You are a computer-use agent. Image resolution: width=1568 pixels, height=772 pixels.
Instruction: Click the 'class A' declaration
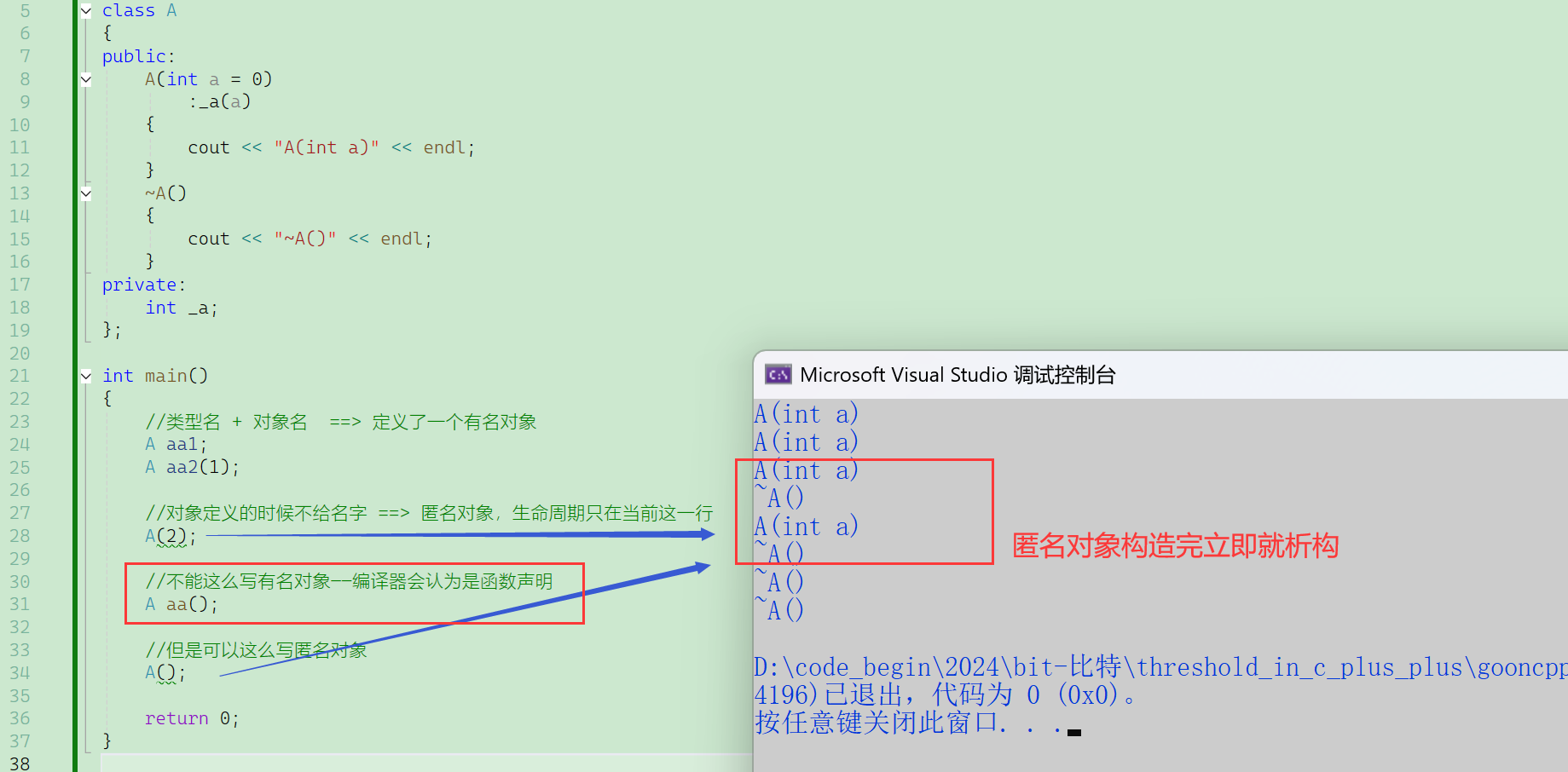pos(139,11)
